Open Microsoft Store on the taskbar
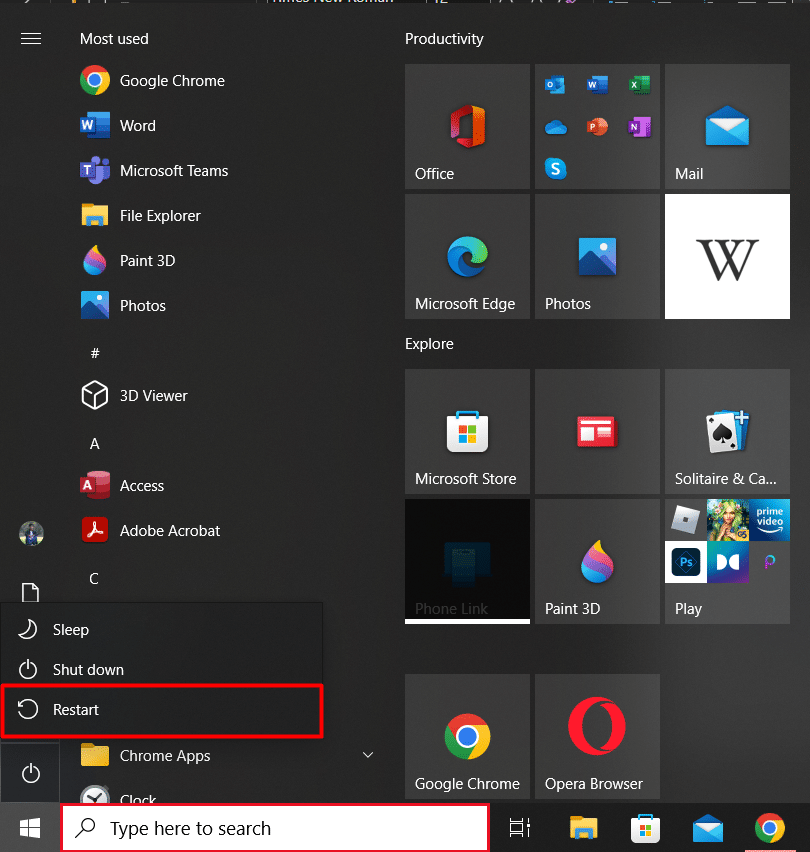 645,828
